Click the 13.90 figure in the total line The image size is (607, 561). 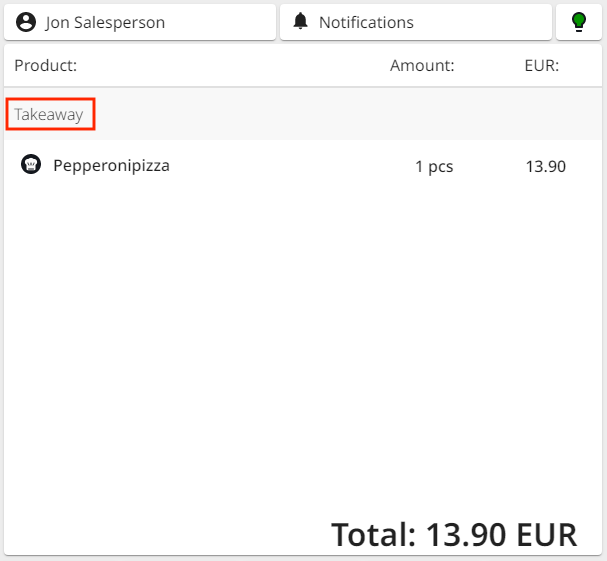[467, 535]
